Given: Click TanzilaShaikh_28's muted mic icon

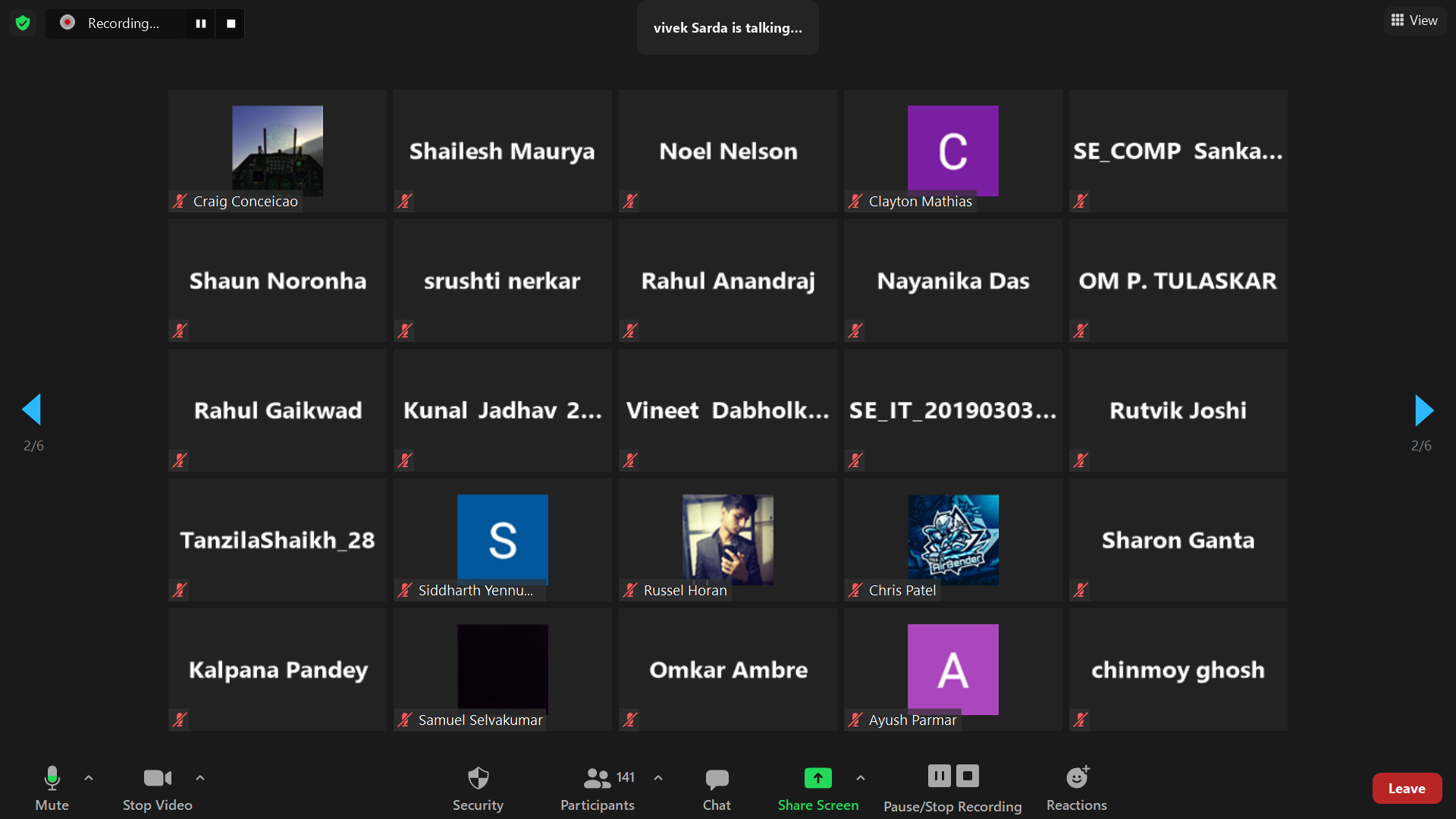Looking at the screenshot, I should click(180, 590).
